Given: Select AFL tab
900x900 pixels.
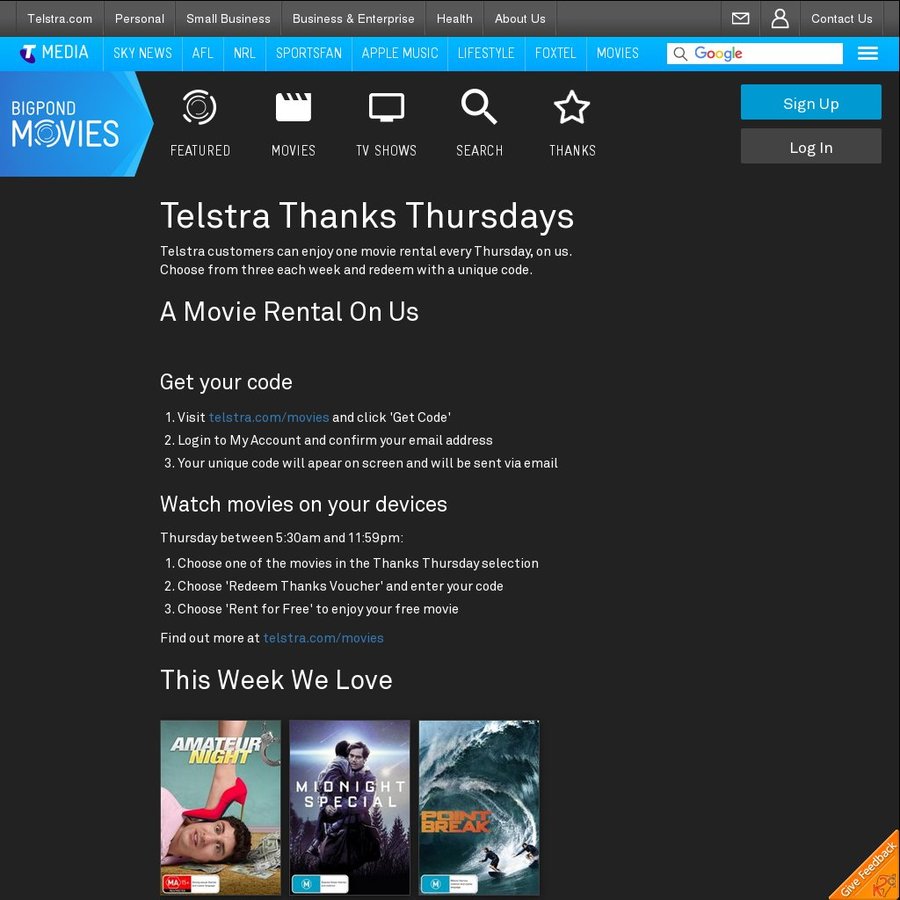Looking at the screenshot, I should tap(203, 53).
